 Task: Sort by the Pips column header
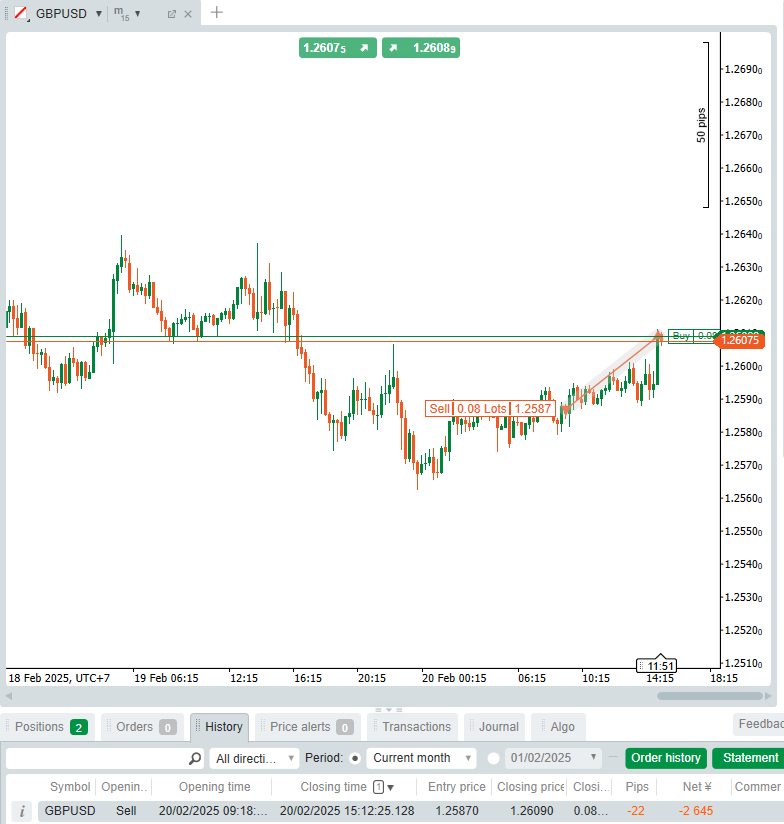(x=637, y=787)
